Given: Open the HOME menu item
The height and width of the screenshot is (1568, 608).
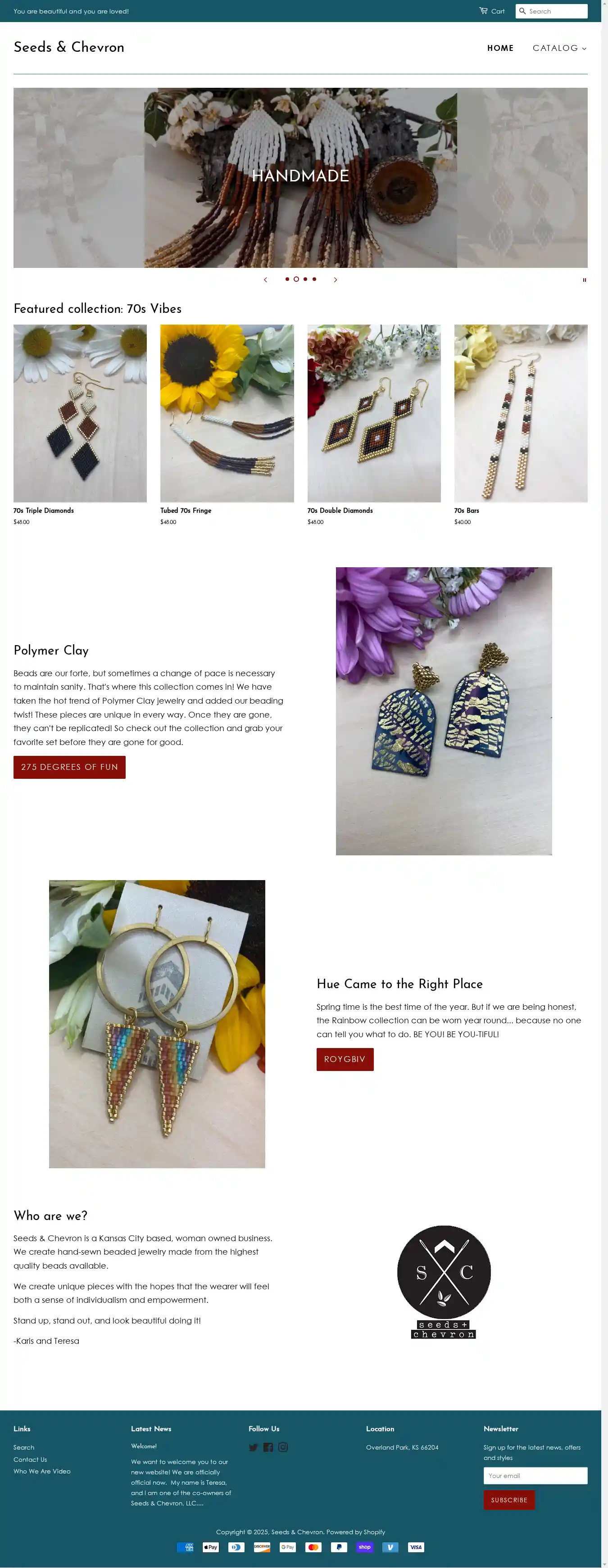Looking at the screenshot, I should pyautogui.click(x=500, y=48).
